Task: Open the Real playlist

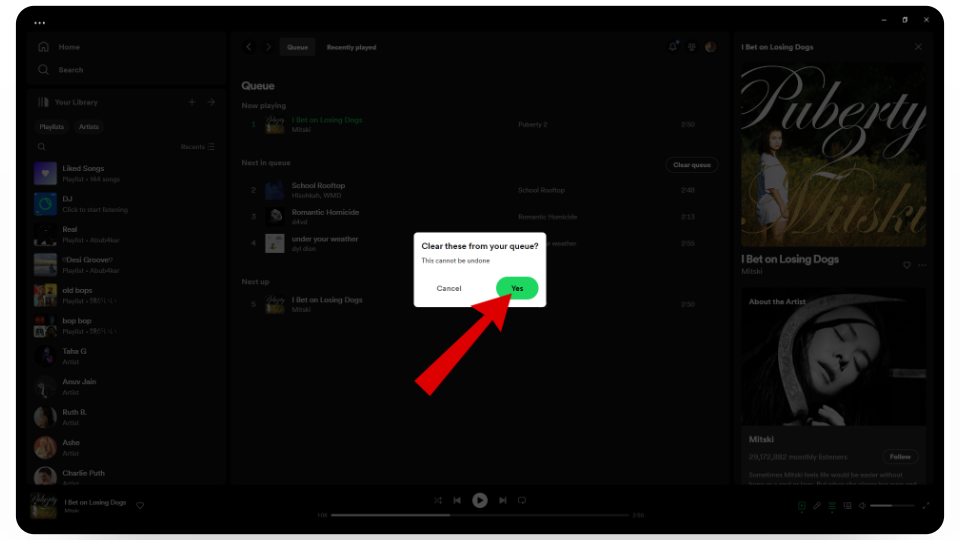Action: coord(126,234)
